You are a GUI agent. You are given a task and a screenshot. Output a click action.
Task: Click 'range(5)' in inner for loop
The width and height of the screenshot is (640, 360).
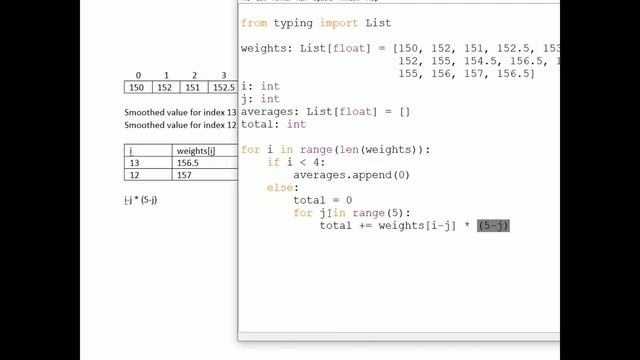pos(378,213)
